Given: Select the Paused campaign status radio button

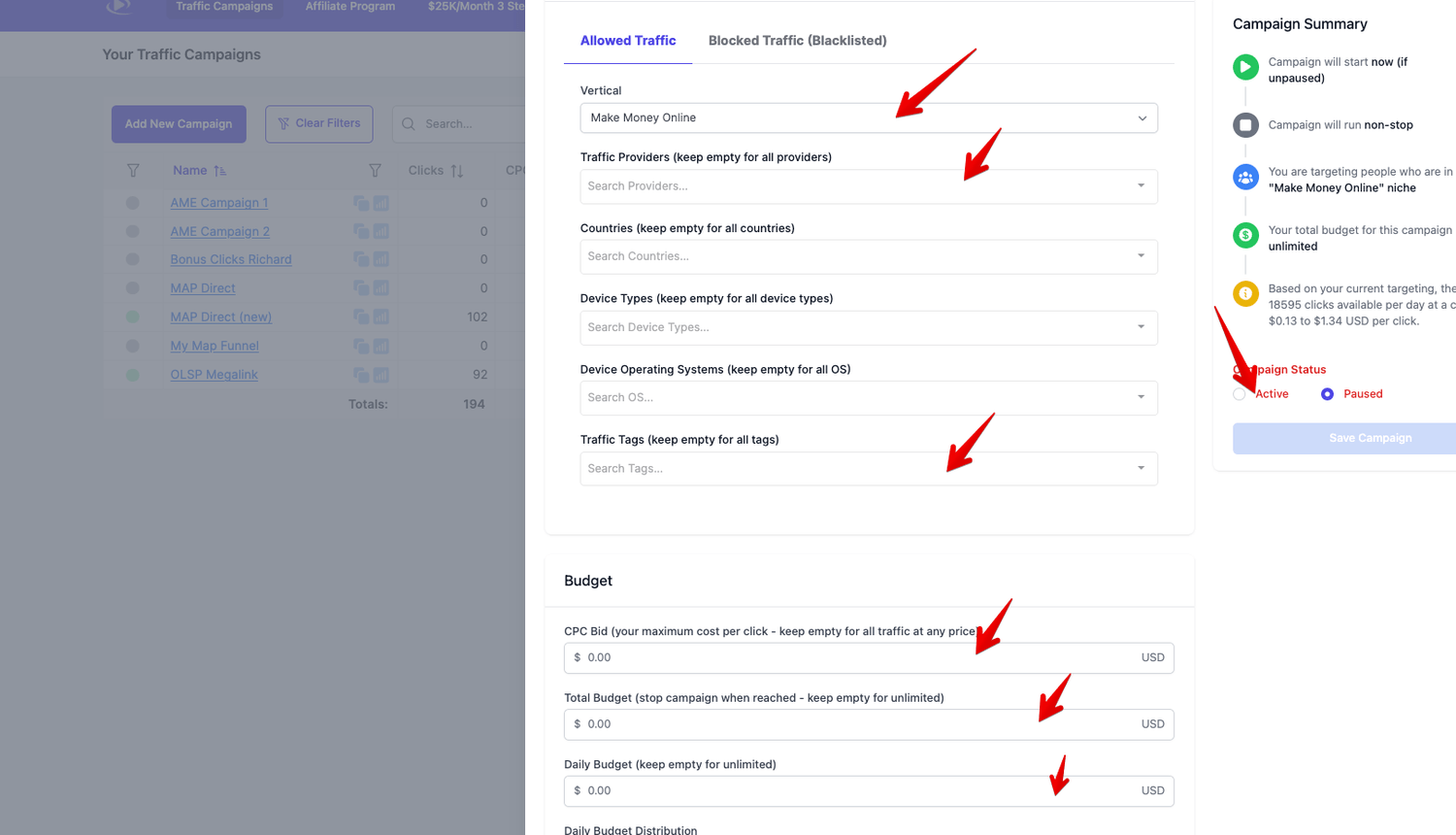Looking at the screenshot, I should coord(1327,394).
